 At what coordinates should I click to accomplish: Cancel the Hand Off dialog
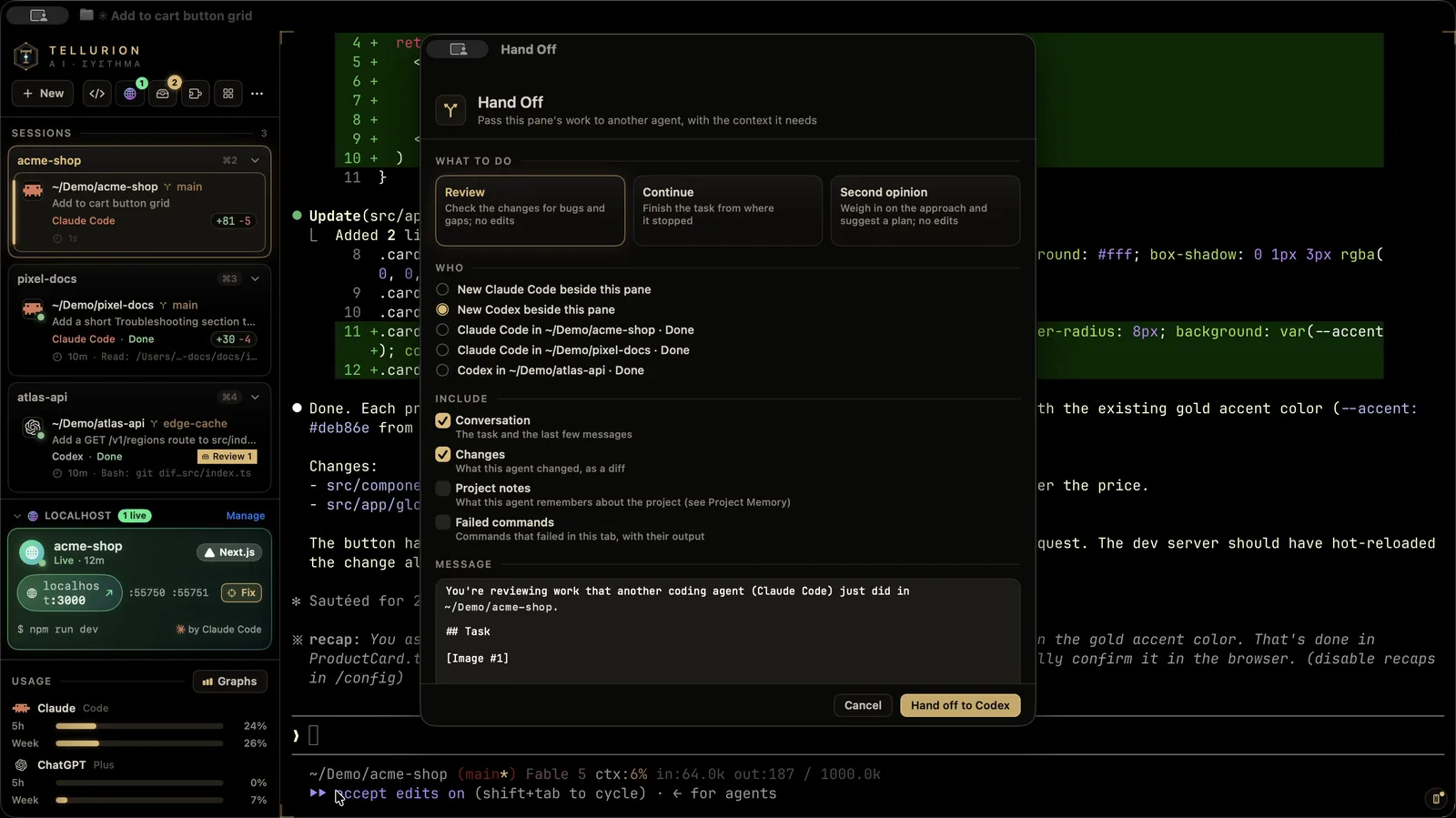tap(863, 705)
